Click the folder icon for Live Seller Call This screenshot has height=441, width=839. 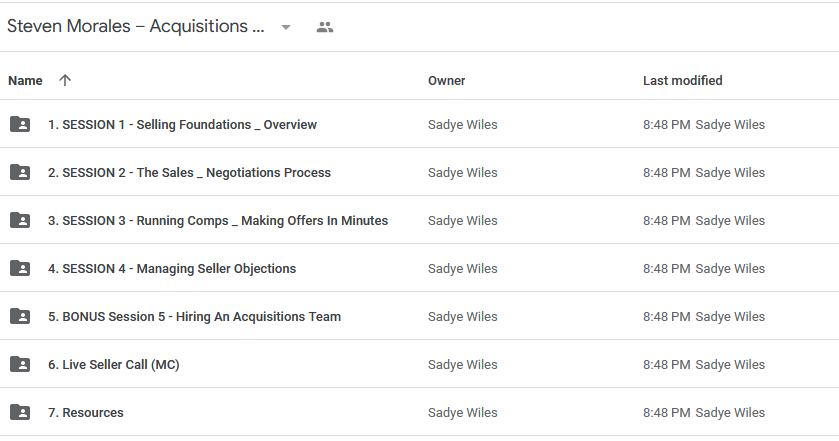(x=20, y=364)
